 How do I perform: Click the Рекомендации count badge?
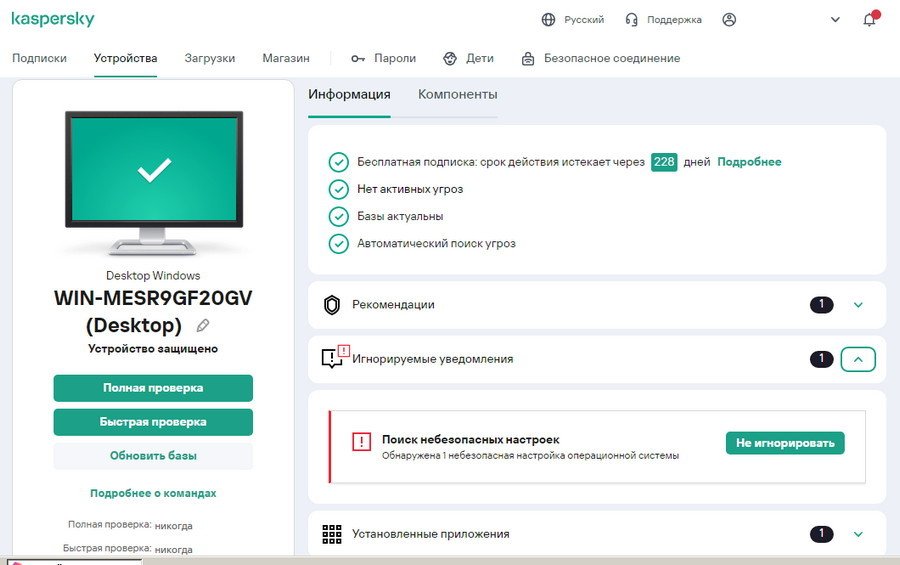821,304
